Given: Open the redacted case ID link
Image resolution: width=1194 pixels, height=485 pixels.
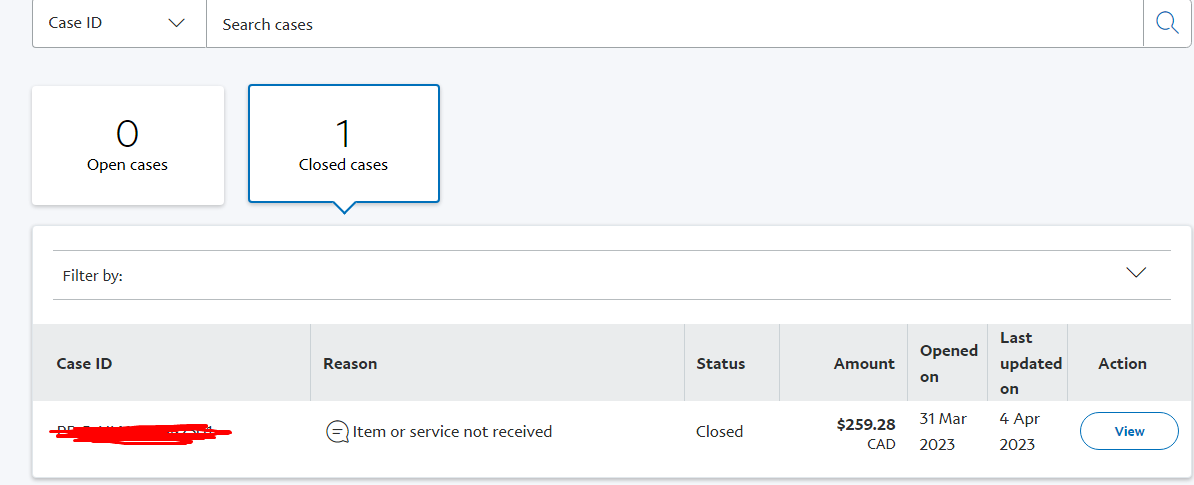Looking at the screenshot, I should pos(141,432).
